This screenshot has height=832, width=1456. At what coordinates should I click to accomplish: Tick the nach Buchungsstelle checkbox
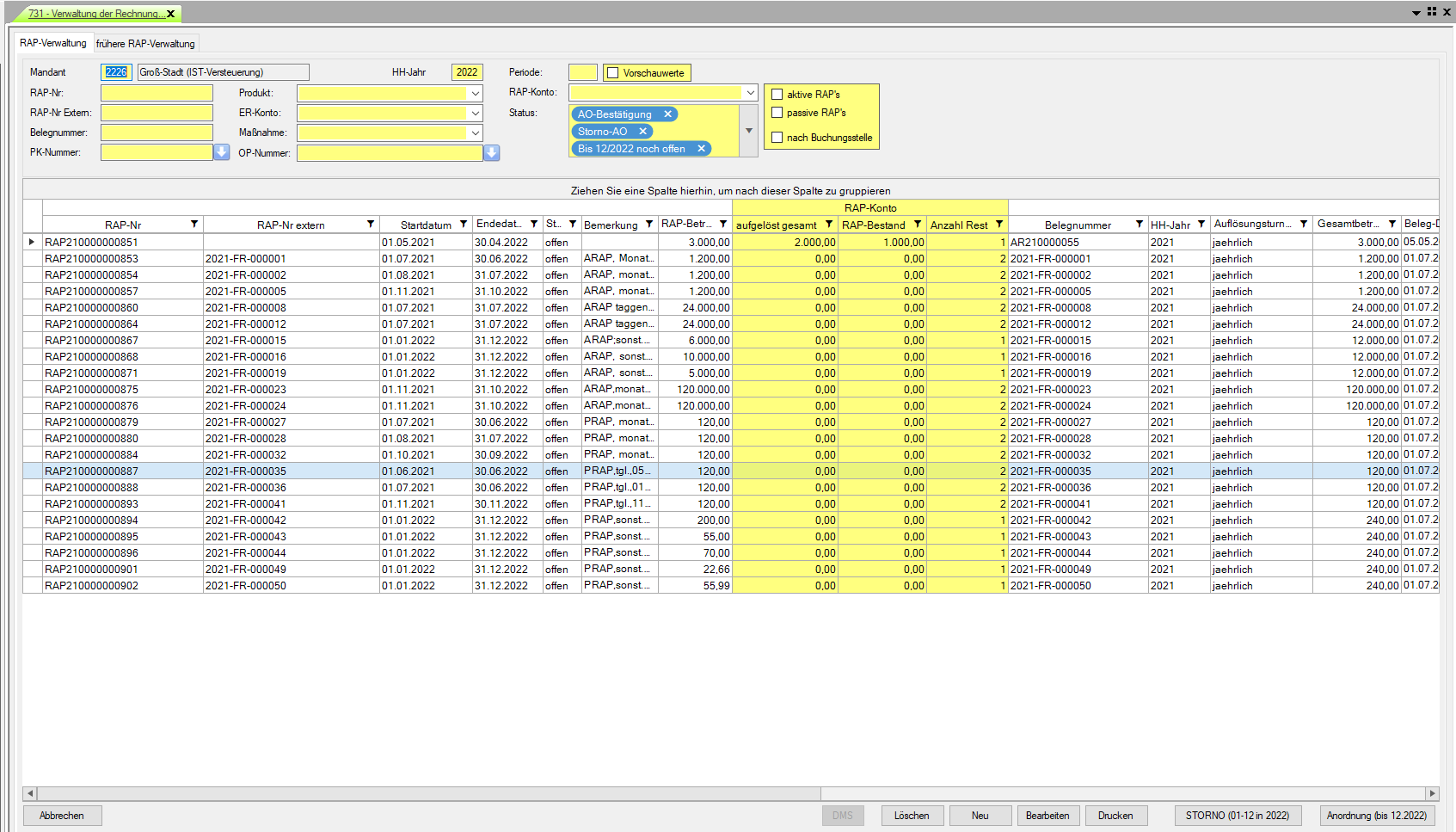pos(777,138)
